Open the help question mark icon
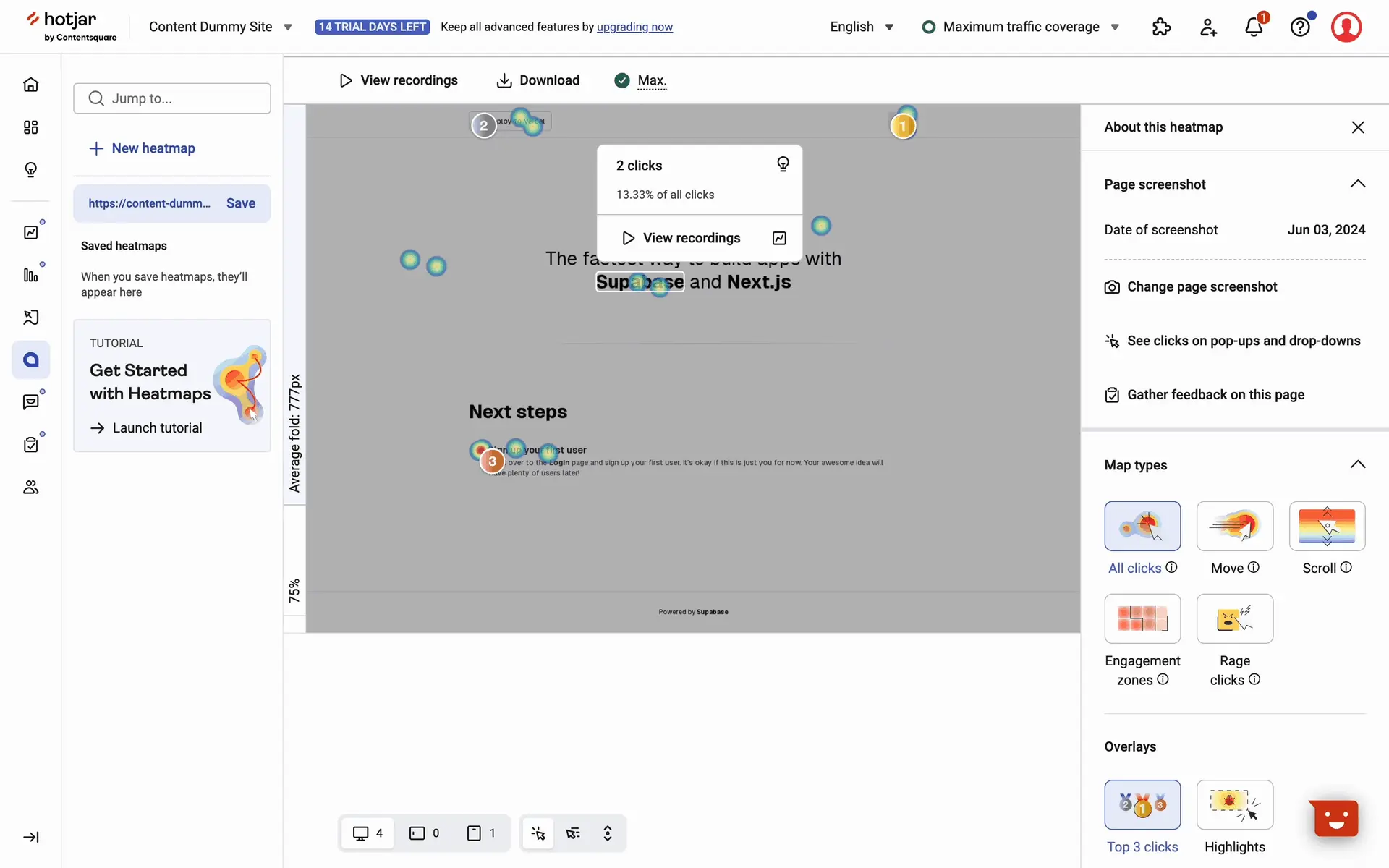Screen dimensions: 1389x868 [1300, 27]
